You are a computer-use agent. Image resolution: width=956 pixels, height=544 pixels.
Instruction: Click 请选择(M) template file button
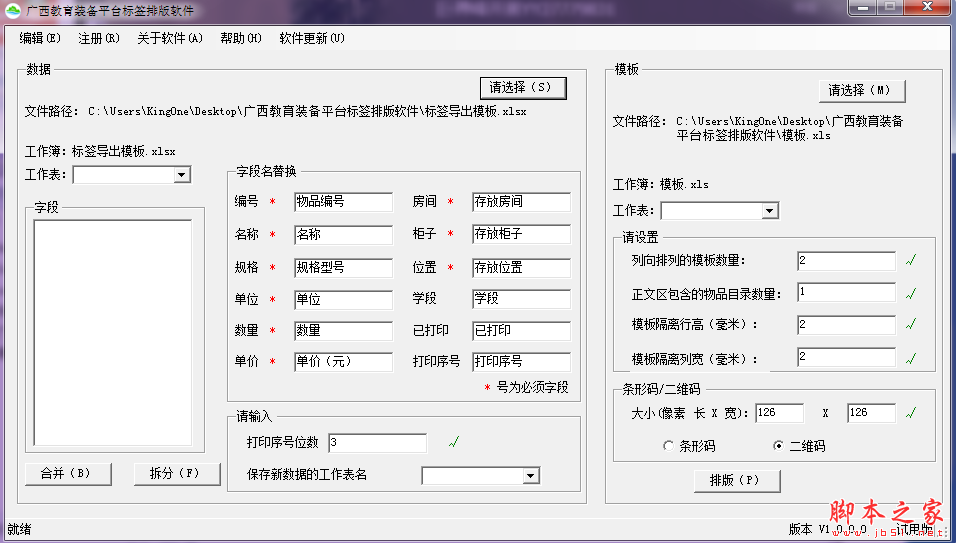coord(861,91)
